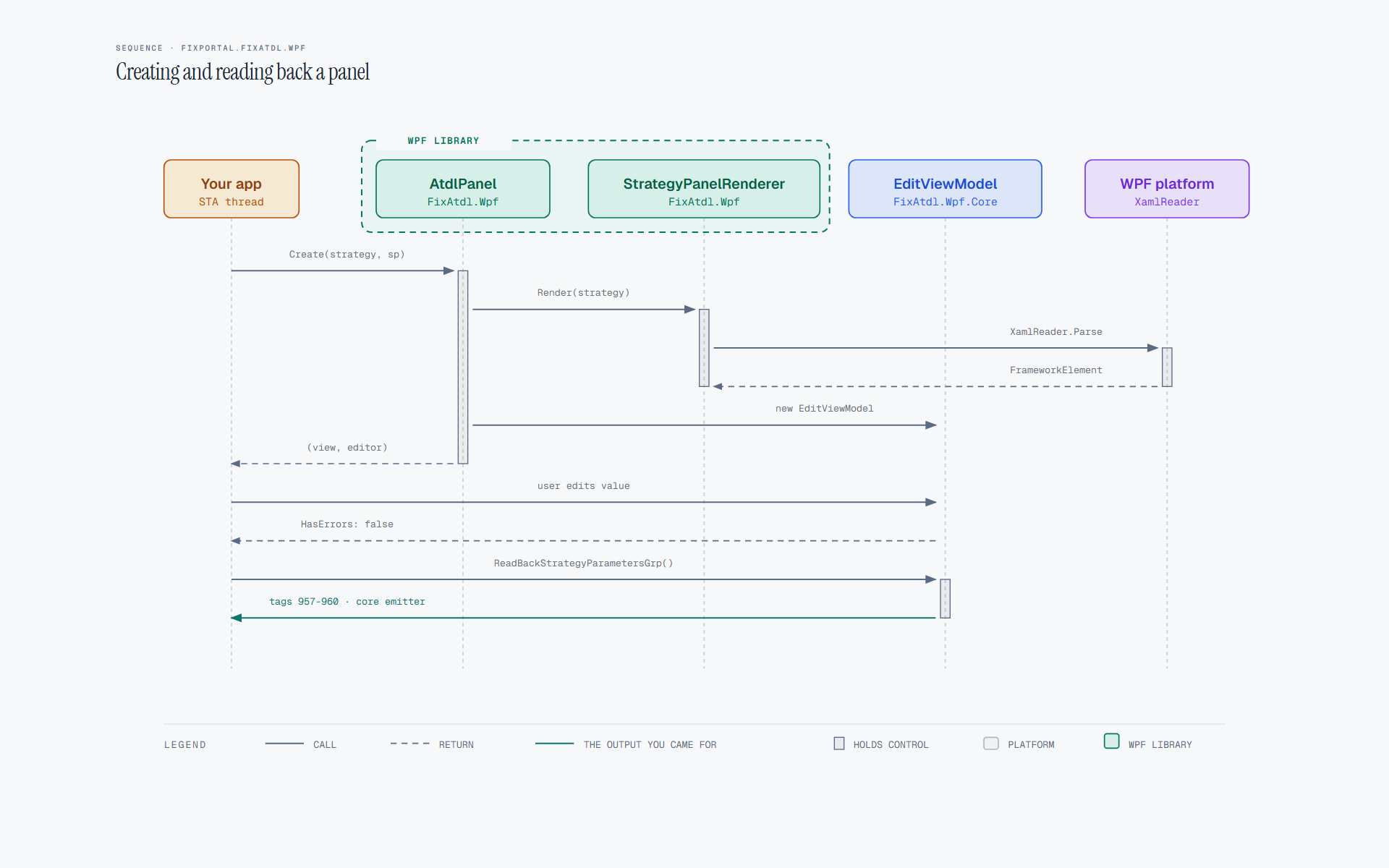Click the green output line legend sample

[555, 744]
